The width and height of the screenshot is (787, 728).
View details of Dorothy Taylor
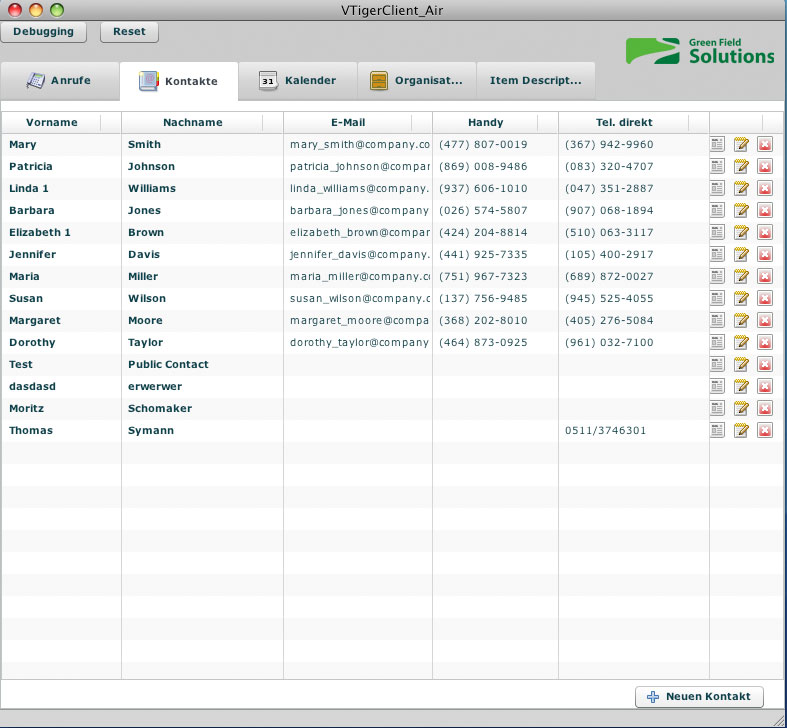pyautogui.click(x=717, y=342)
